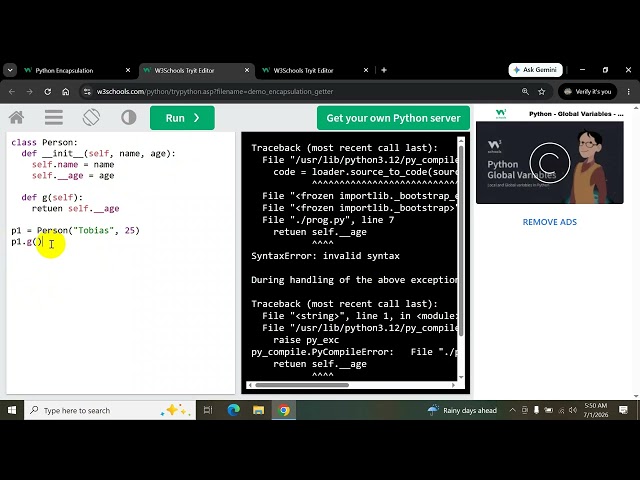Open Get your own Python server

tap(393, 118)
